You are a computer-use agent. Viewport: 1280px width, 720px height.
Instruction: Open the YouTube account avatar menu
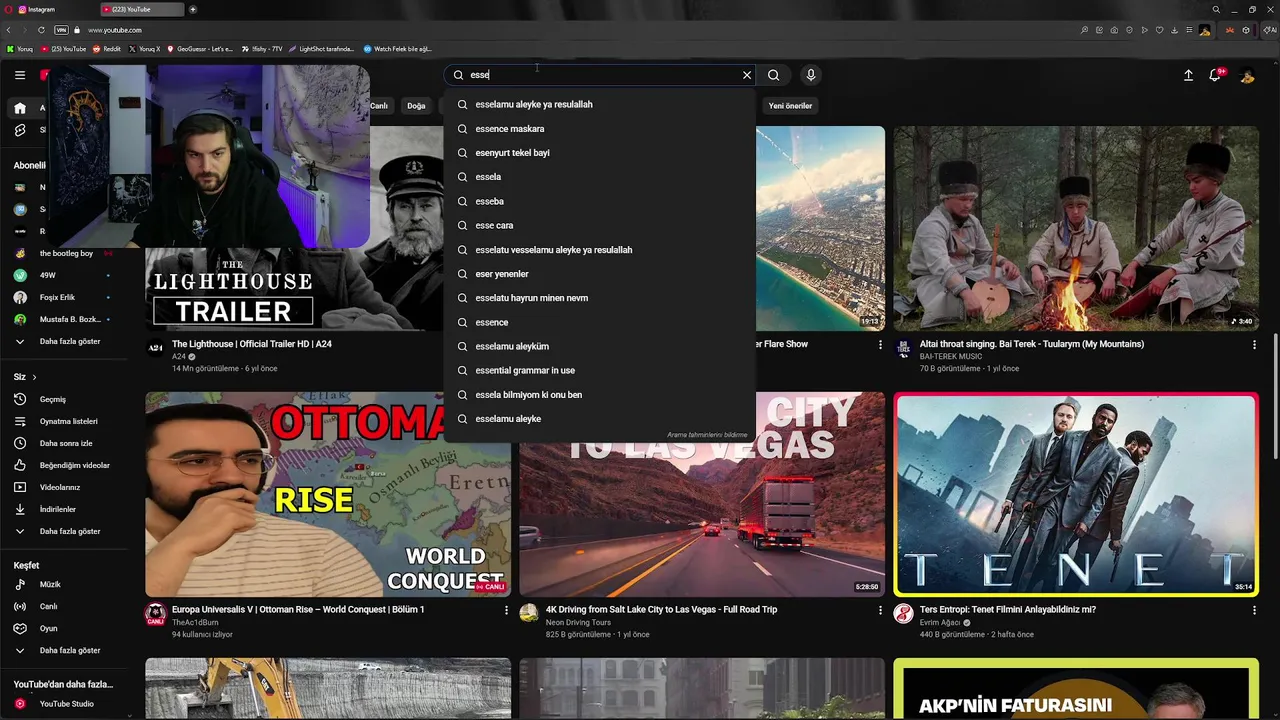(1247, 75)
